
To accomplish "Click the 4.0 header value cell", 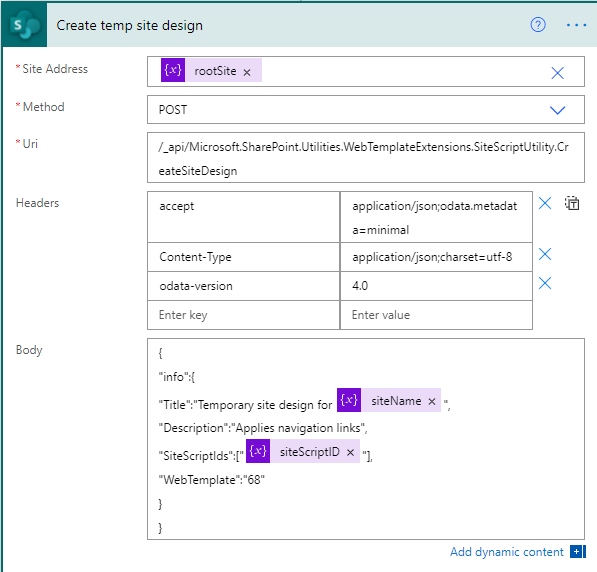I will (x=436, y=286).
